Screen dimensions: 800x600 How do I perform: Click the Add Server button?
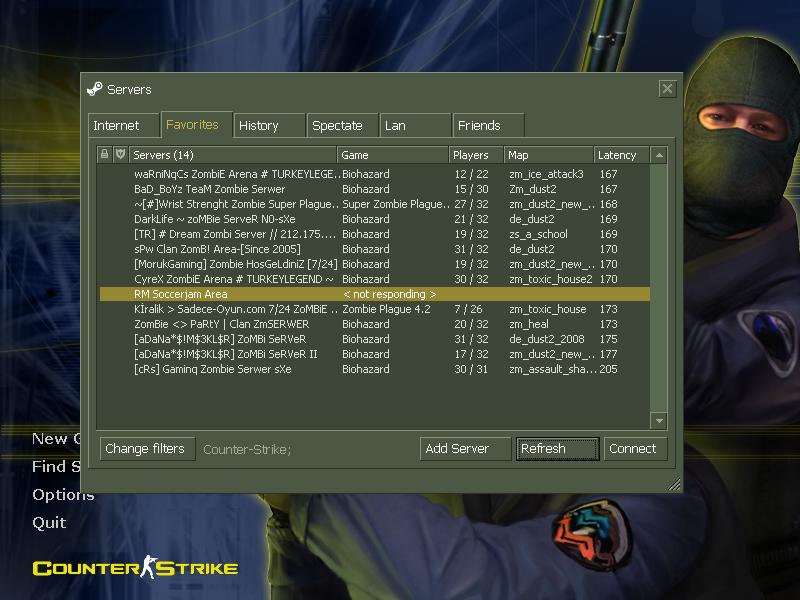pos(465,448)
